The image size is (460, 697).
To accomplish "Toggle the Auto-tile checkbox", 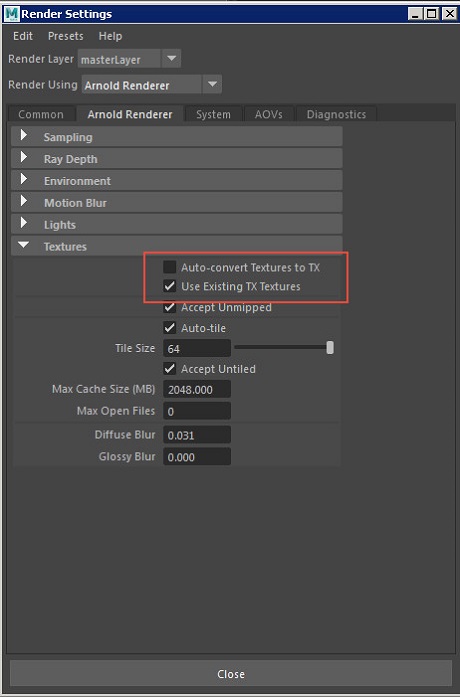I will 169,328.
